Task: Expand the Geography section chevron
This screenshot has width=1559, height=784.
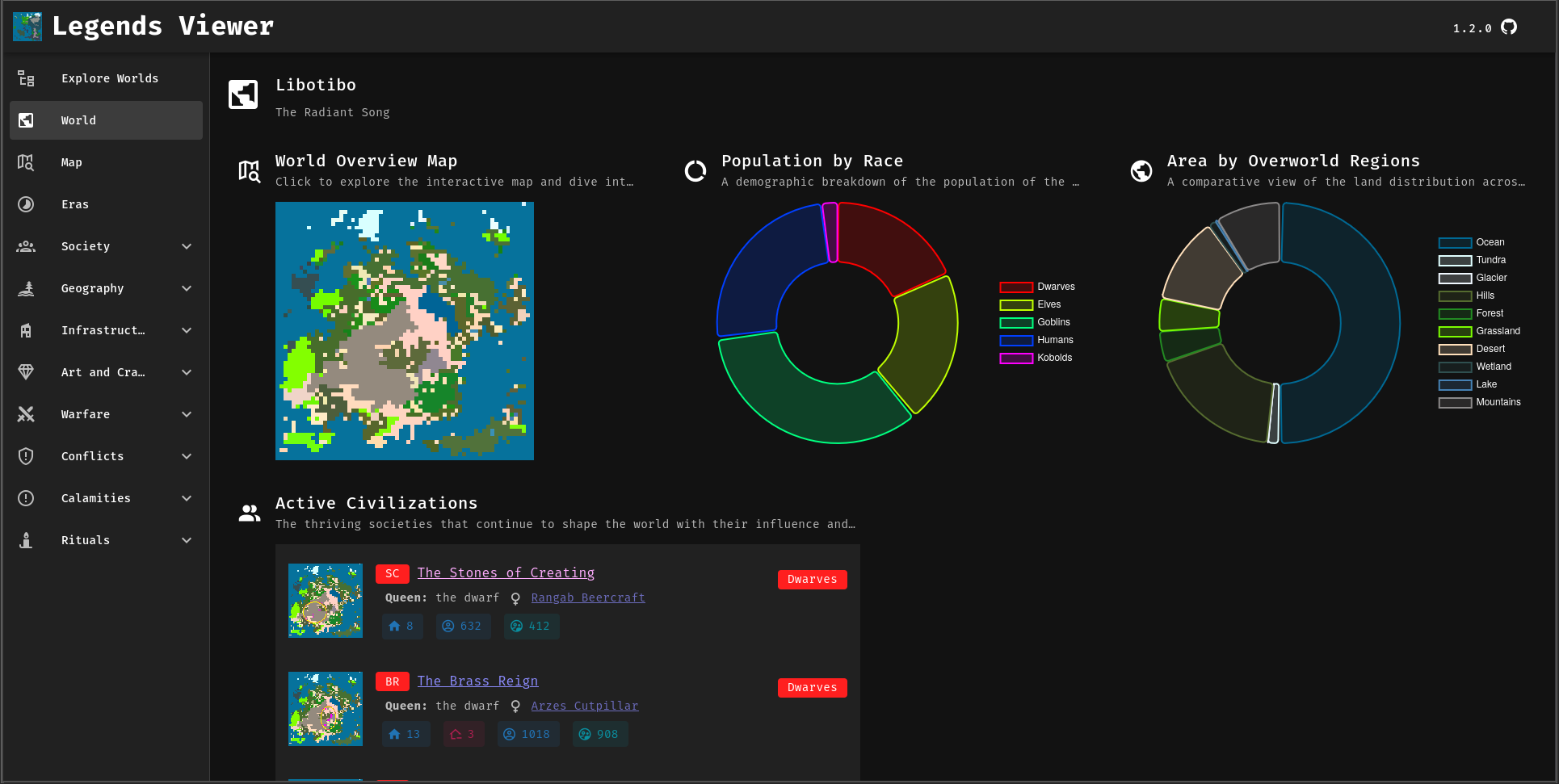Action: pyautogui.click(x=187, y=288)
